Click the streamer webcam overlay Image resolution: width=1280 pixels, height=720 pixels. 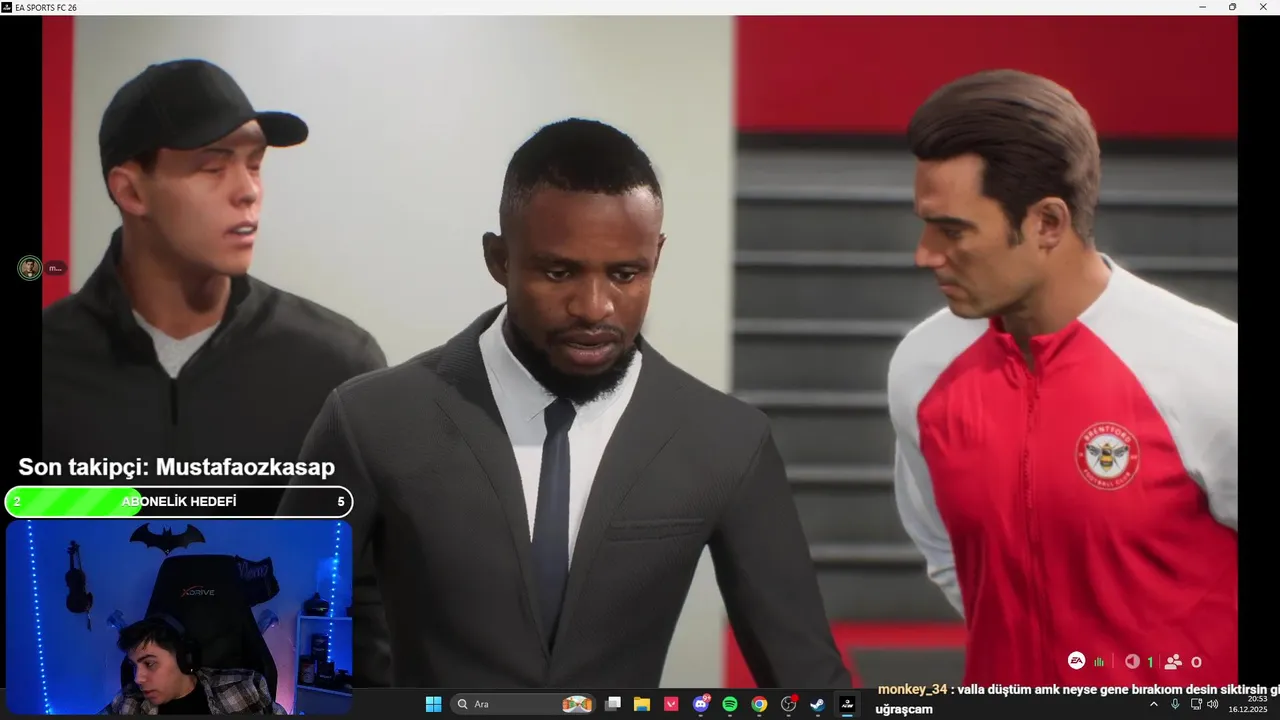(x=179, y=617)
